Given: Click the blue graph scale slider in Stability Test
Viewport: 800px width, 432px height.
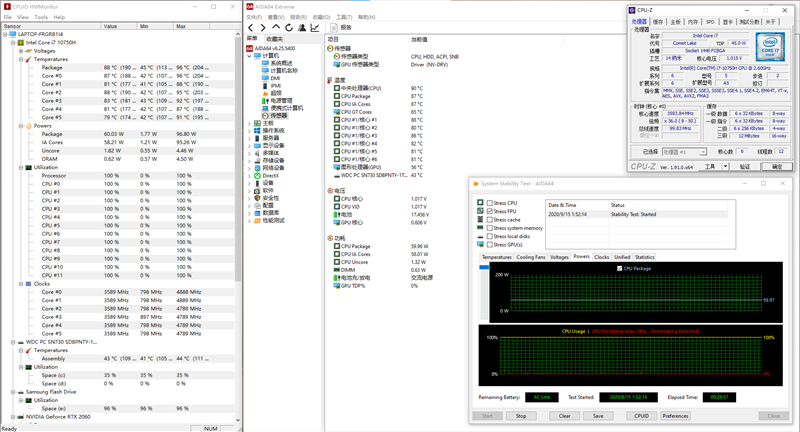Looking at the screenshot, I should [x=484, y=267].
